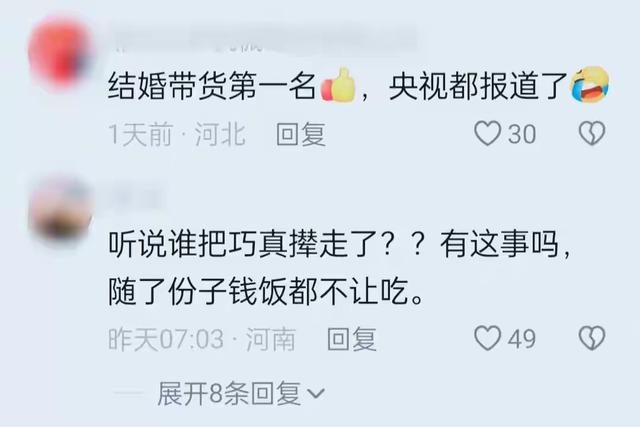Tap the like count 49

[x=522, y=339]
